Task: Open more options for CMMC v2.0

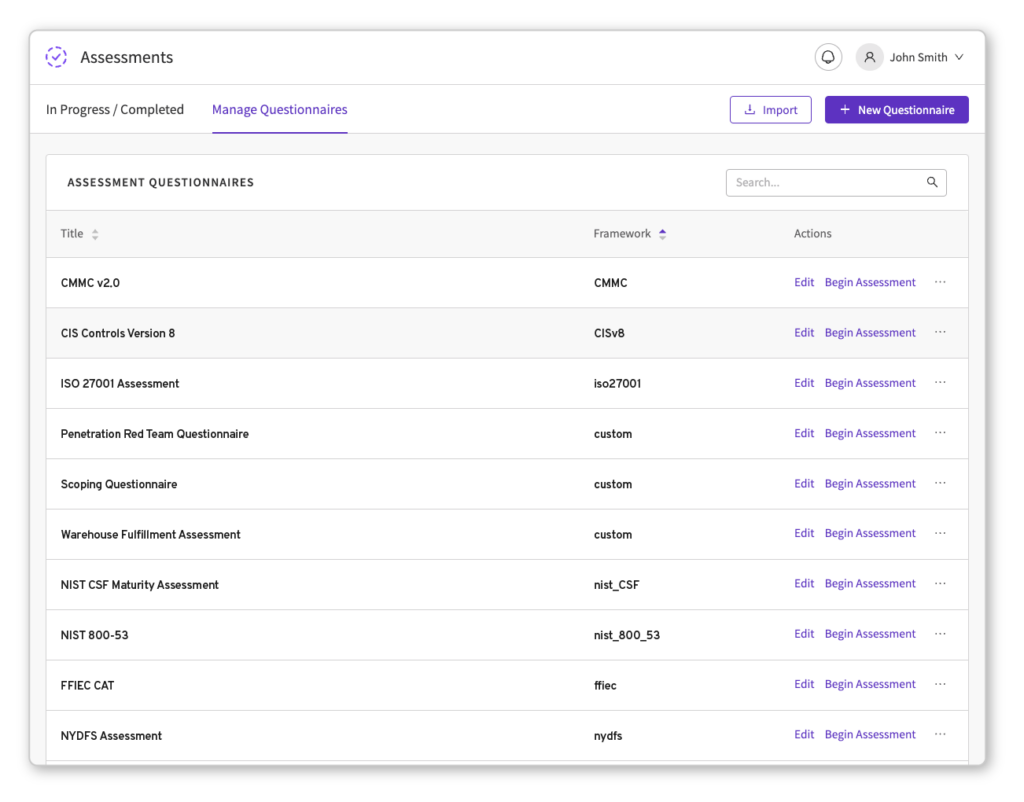Action: click(940, 282)
